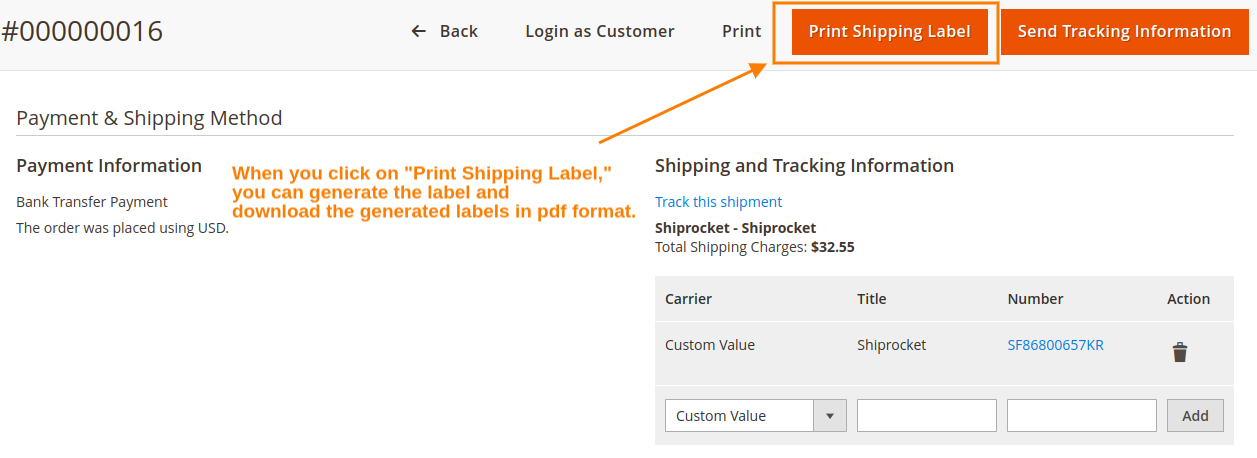Click the Carrier column header
1257x458 pixels.
688,299
